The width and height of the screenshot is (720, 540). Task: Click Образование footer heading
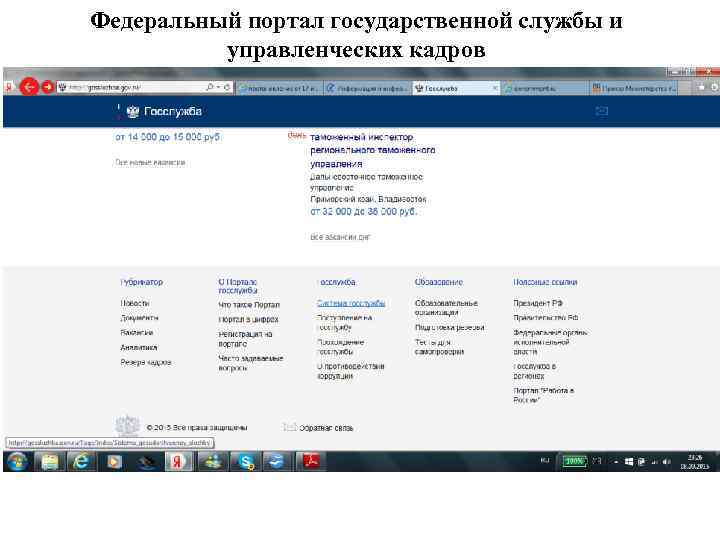coord(439,282)
